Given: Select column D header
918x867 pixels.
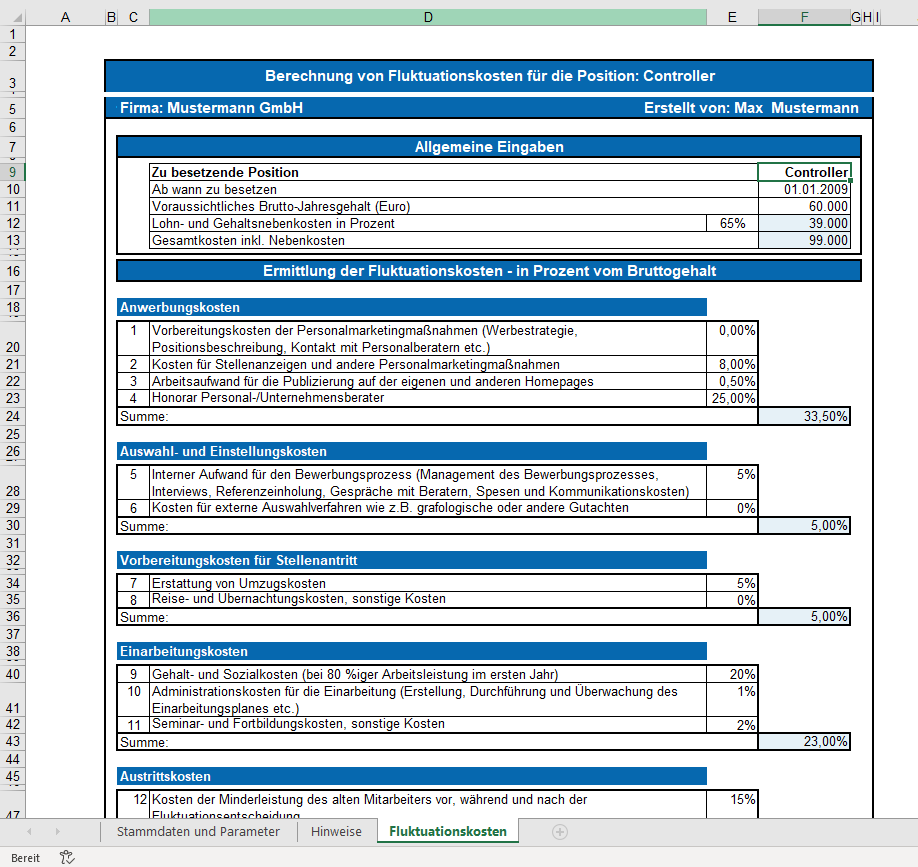Looking at the screenshot, I should point(428,18).
